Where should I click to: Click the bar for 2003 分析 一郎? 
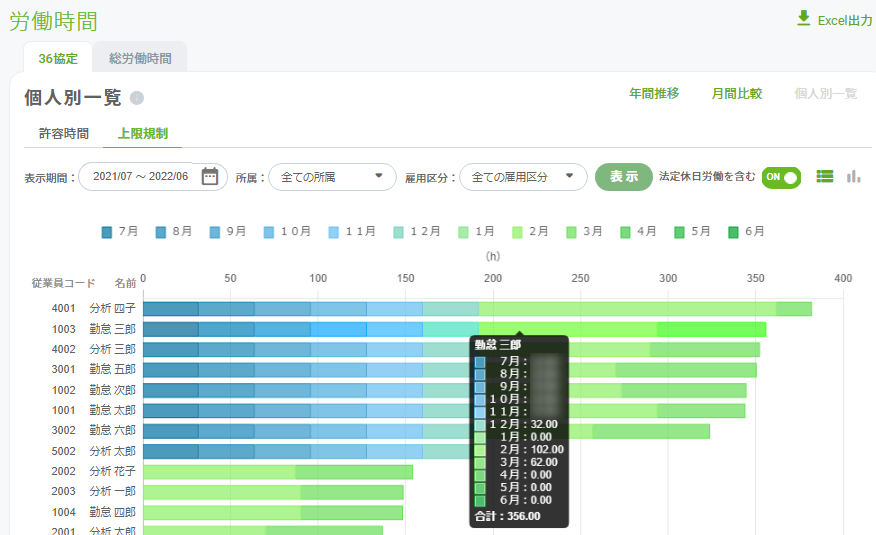pos(273,492)
